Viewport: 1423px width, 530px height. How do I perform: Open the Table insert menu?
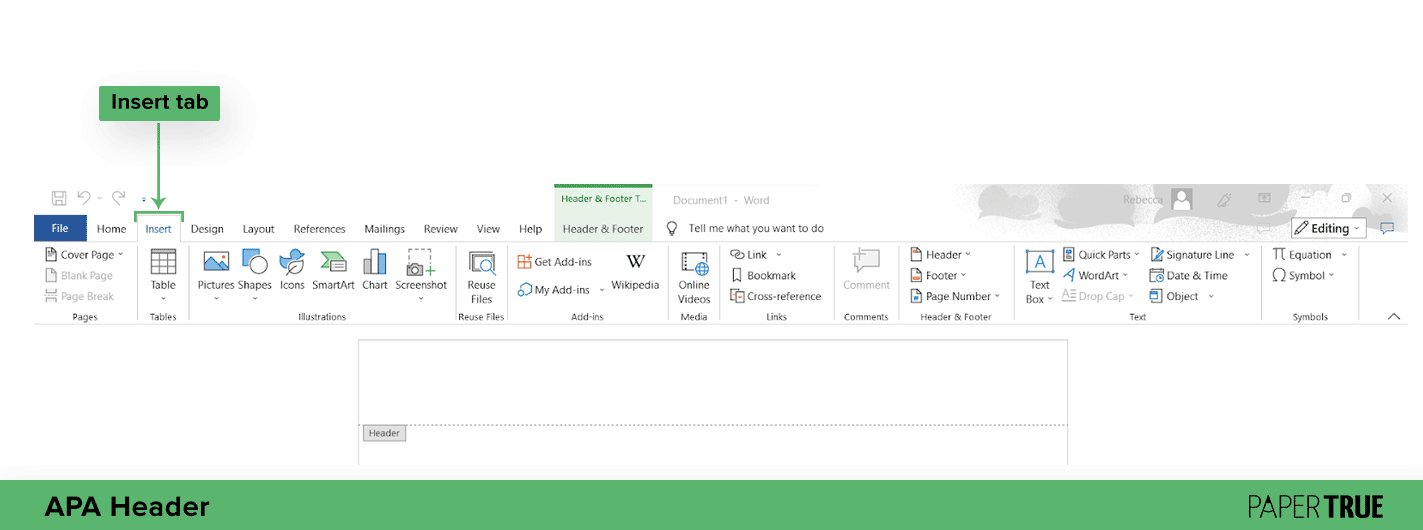(x=163, y=275)
